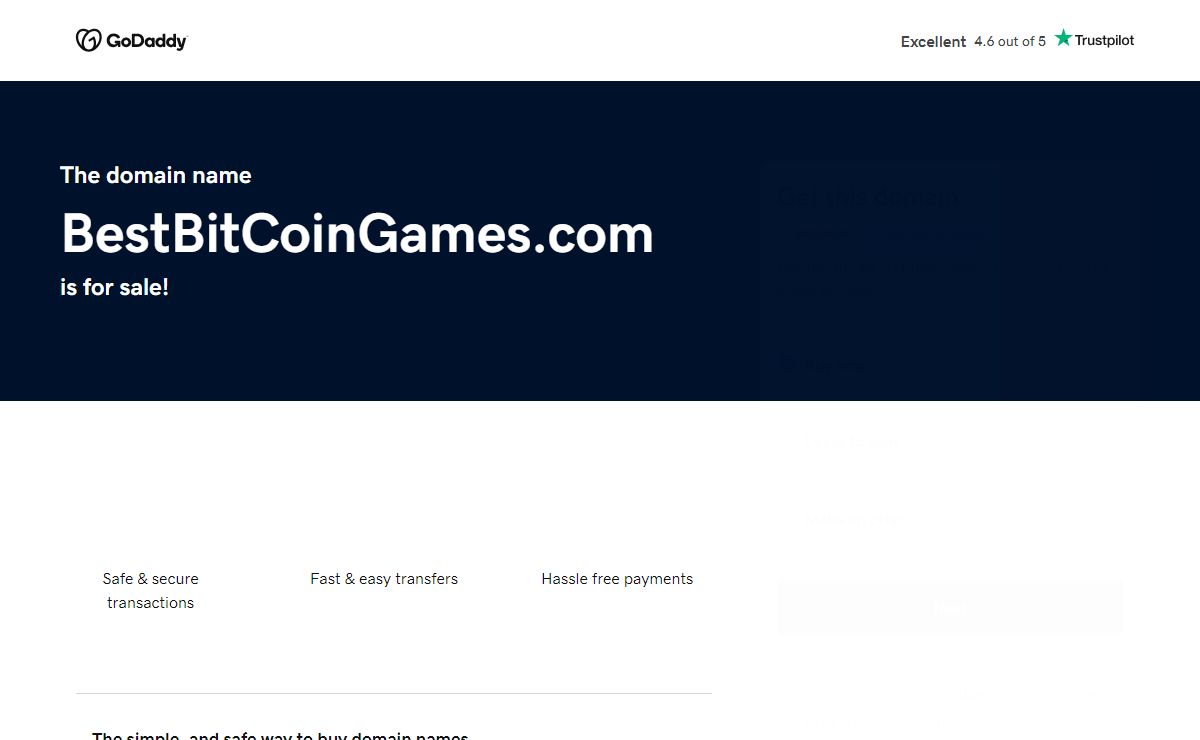This screenshot has height=740, width=1200.
Task: Open the Trustpilot link in header
Action: [x=1095, y=39]
